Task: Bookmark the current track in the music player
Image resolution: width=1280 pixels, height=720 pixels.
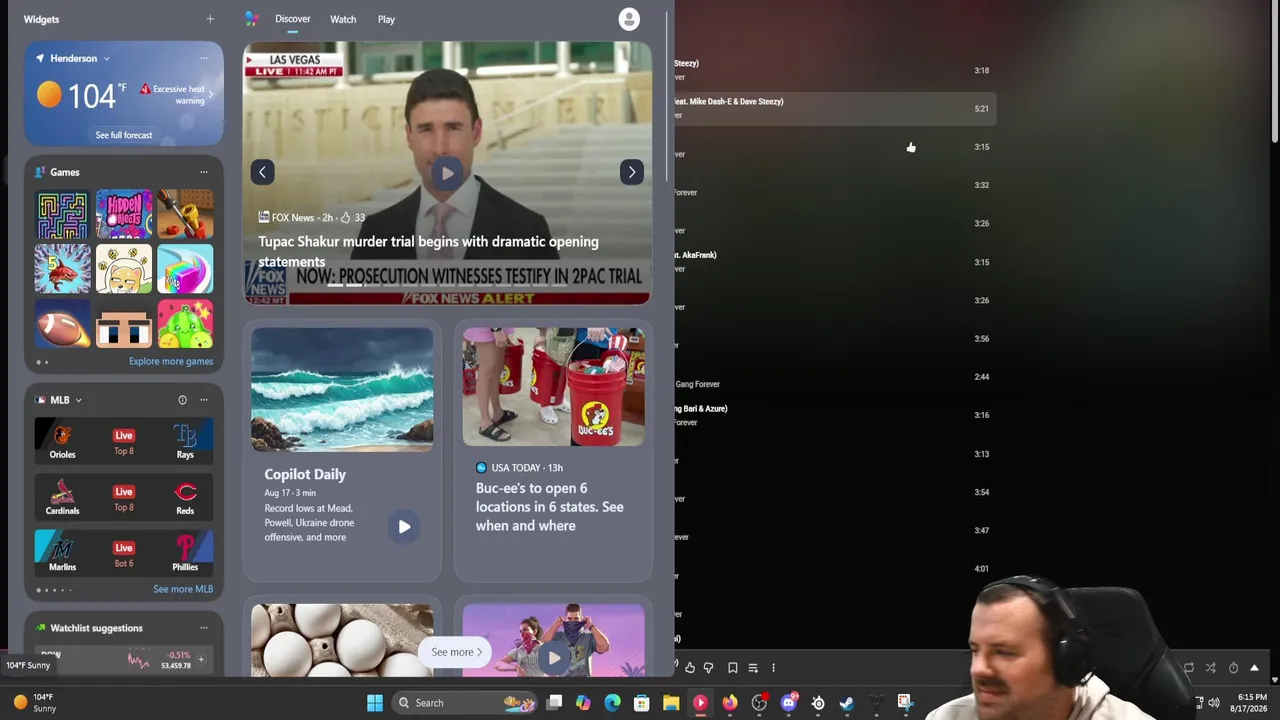Action: (733, 668)
